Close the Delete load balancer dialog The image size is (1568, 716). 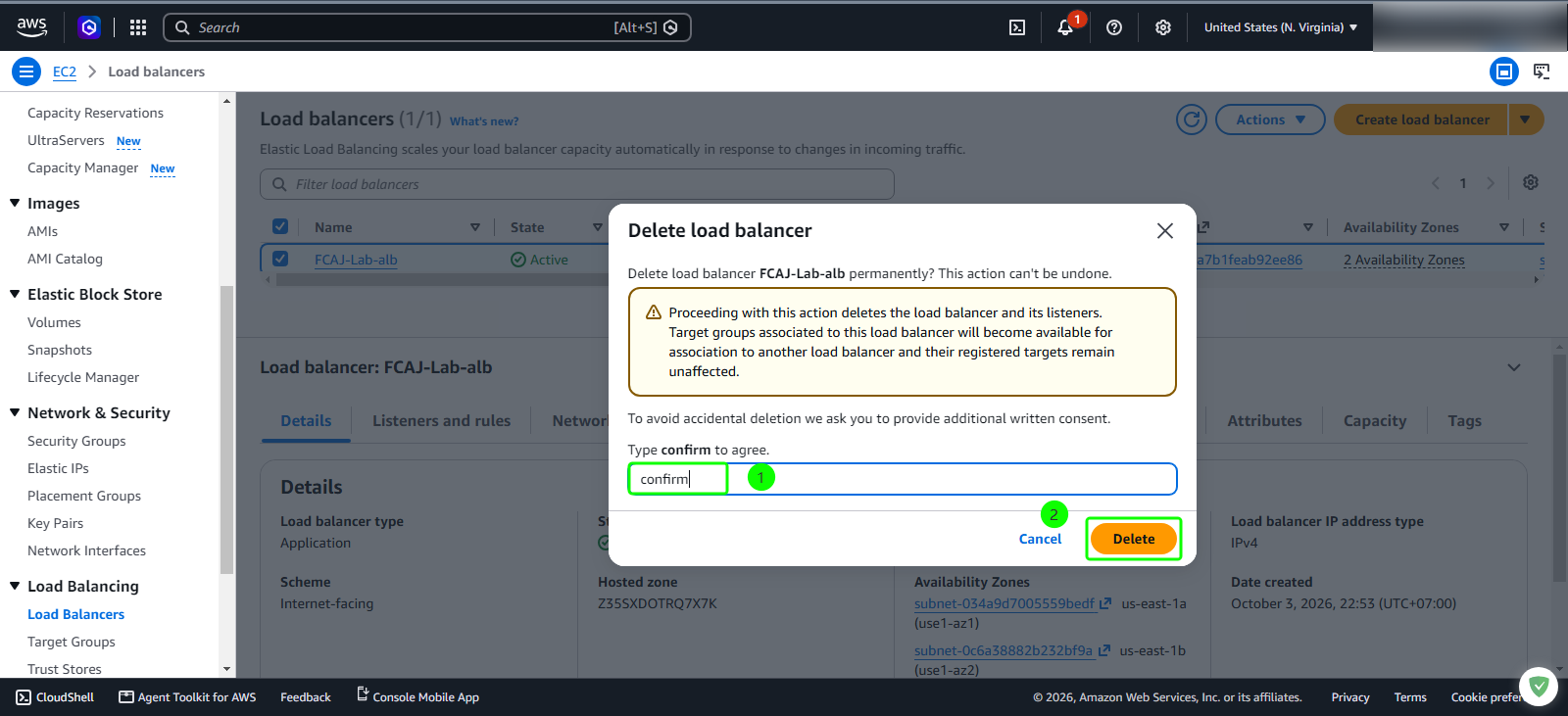1165,230
